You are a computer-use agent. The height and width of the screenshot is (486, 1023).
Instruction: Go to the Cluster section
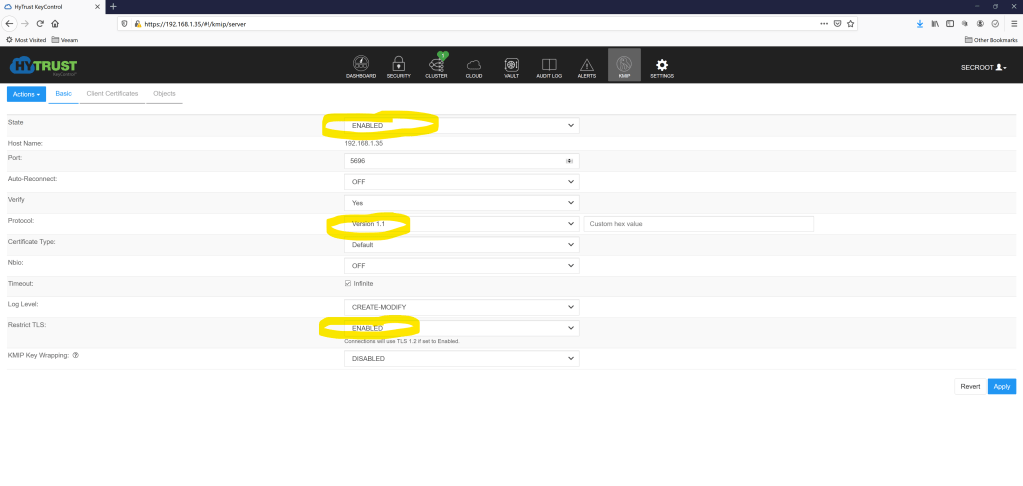(436, 65)
